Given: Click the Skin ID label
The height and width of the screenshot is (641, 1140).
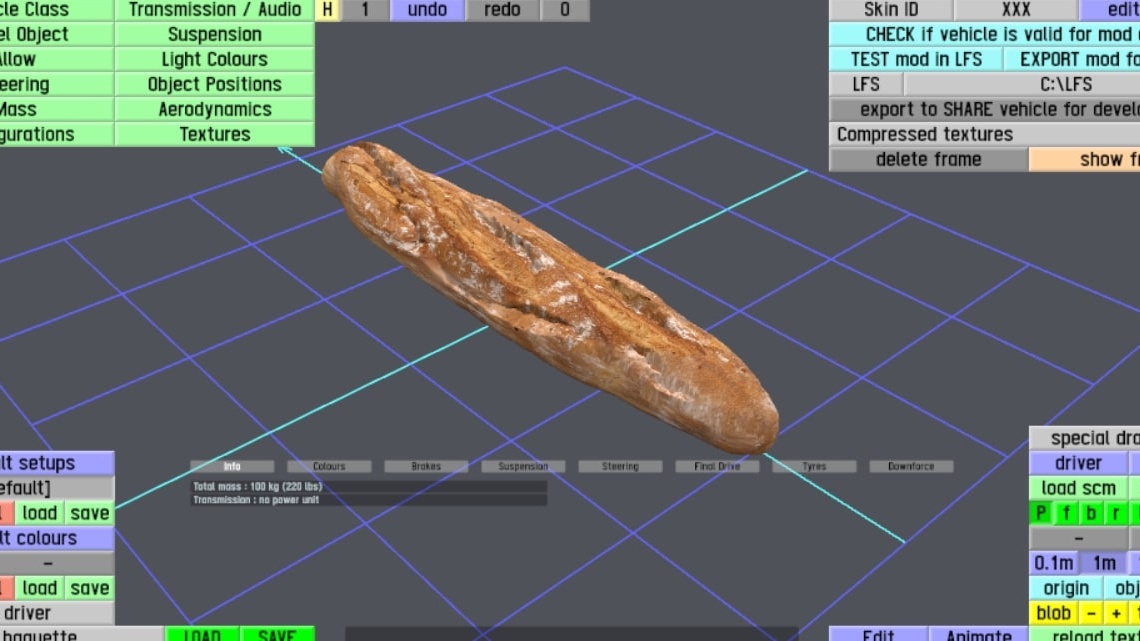Looking at the screenshot, I should coord(891,9).
